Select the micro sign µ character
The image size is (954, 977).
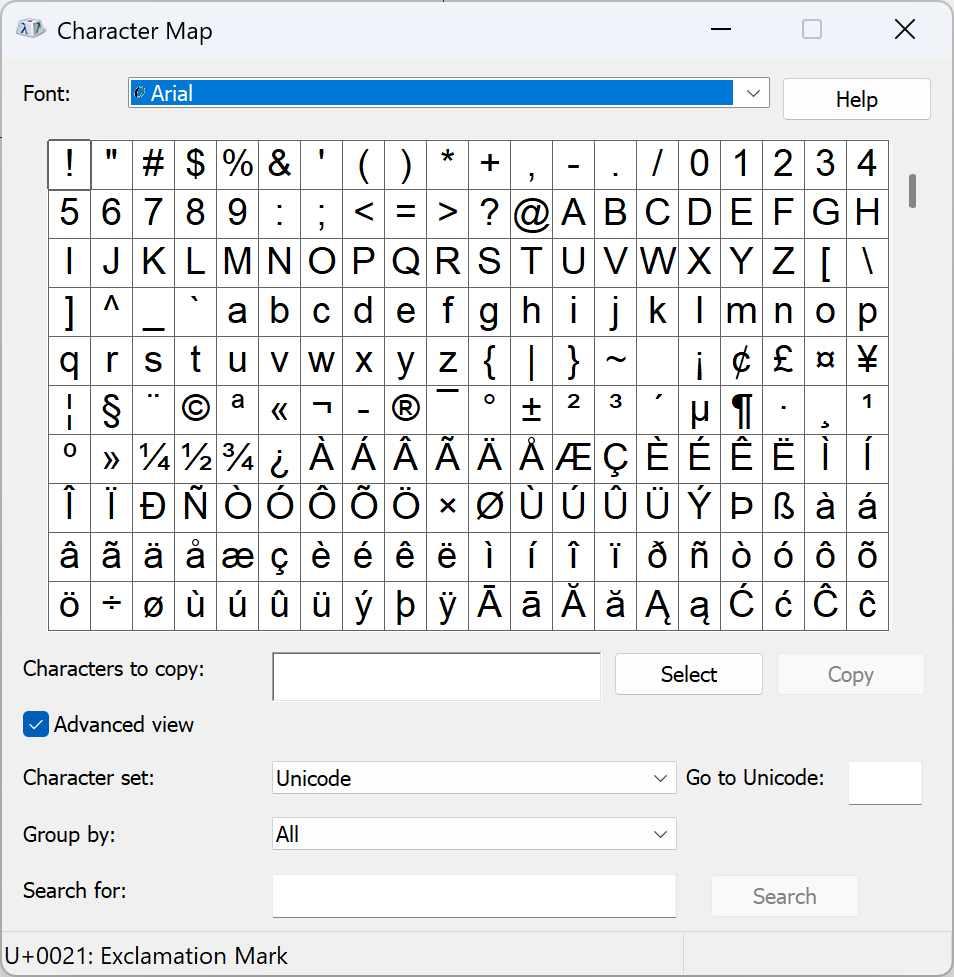pyautogui.click(x=699, y=409)
